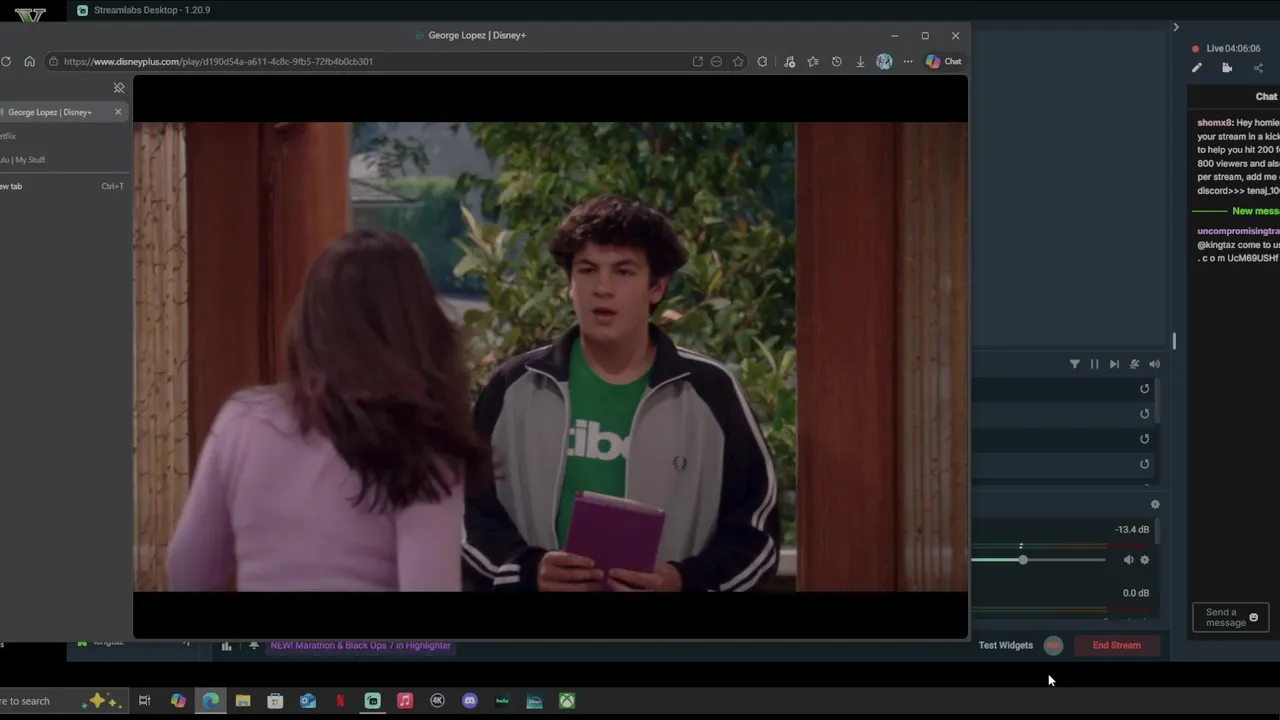Close the George Lopez | Disney+ tab

pyautogui.click(x=118, y=112)
